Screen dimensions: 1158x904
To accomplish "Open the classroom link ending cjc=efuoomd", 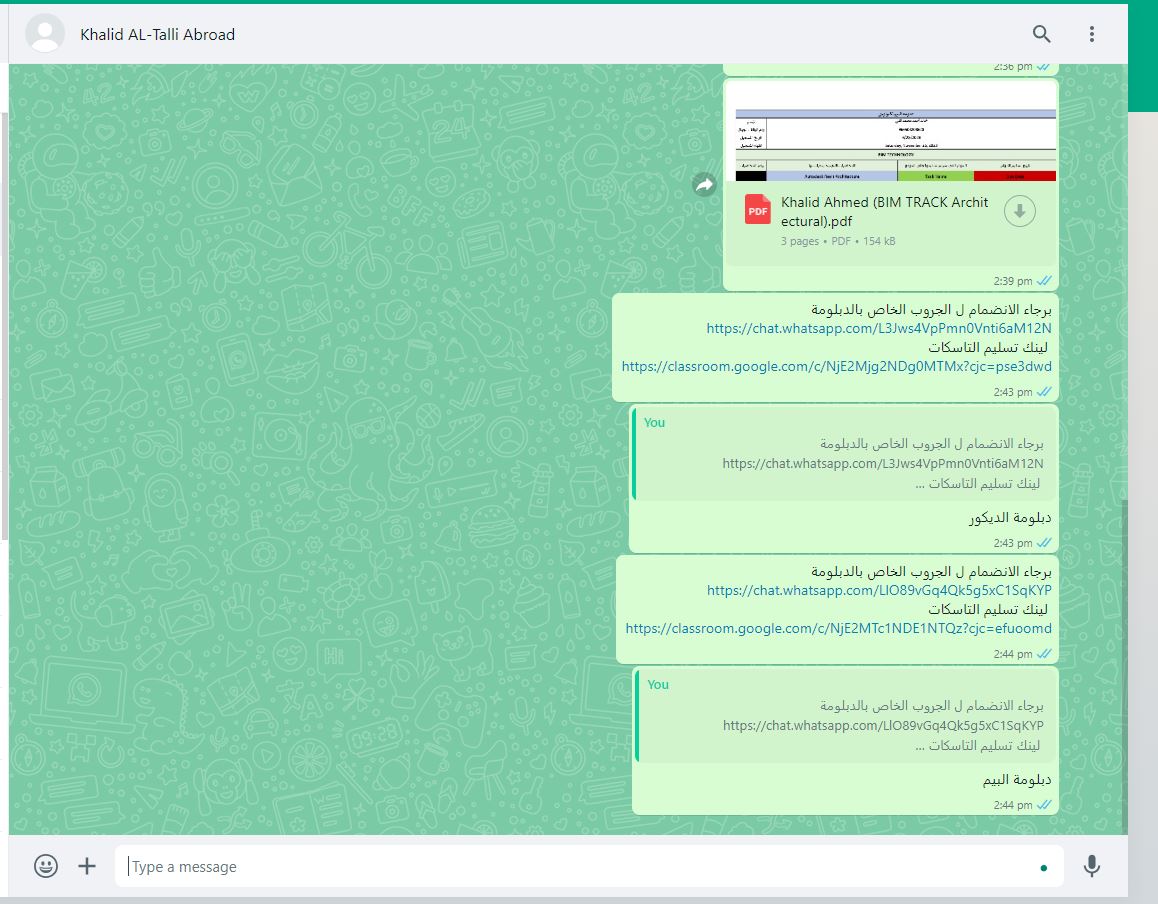I will coord(838,629).
